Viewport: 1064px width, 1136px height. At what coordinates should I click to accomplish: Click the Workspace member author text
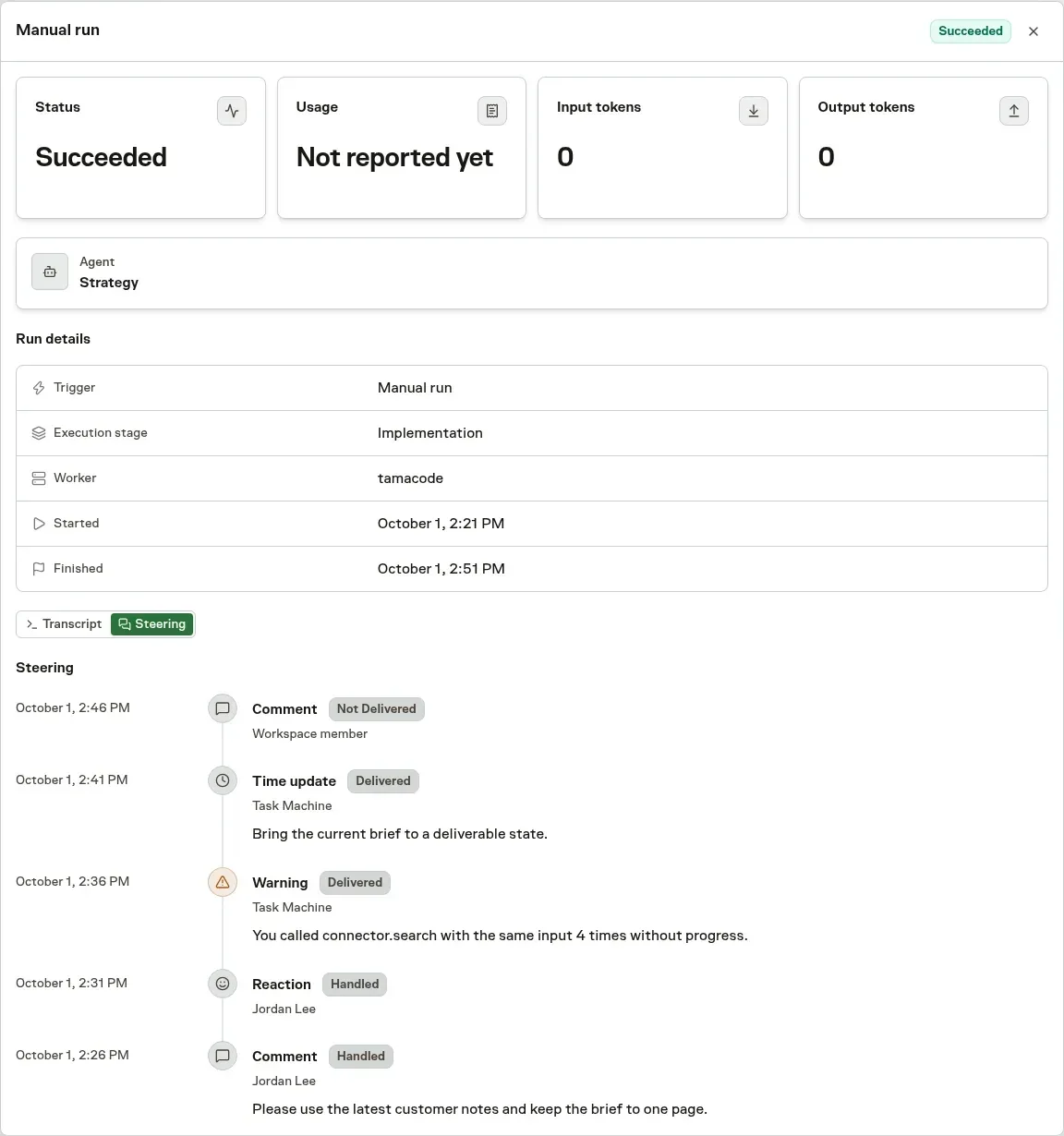pos(309,733)
